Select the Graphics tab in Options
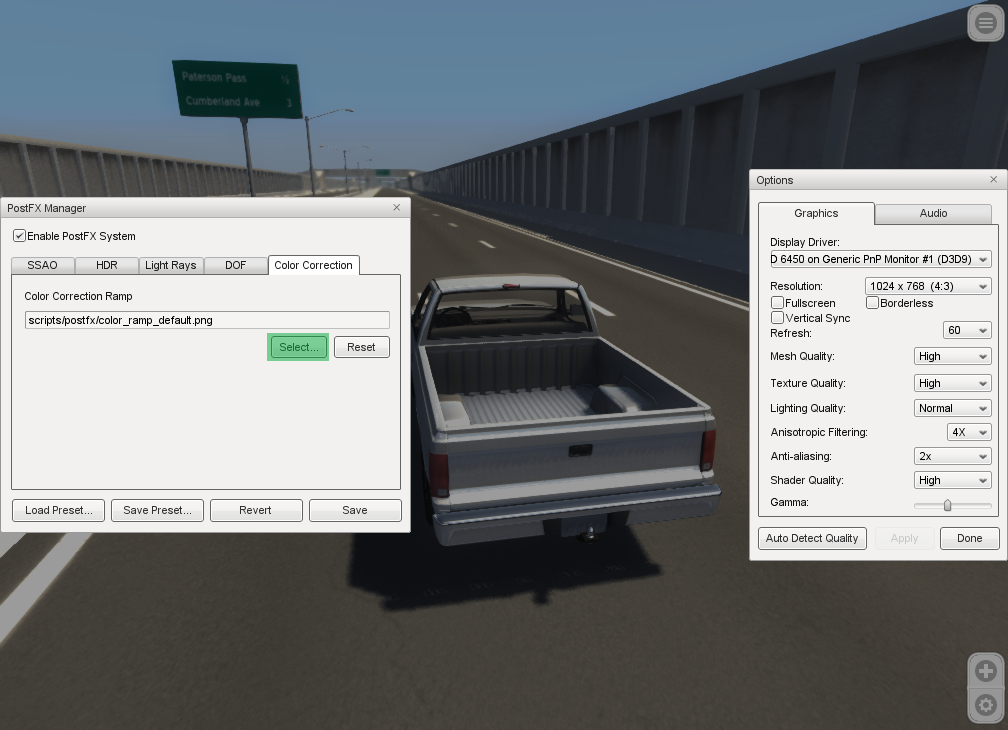This screenshot has height=730, width=1008. coord(816,213)
